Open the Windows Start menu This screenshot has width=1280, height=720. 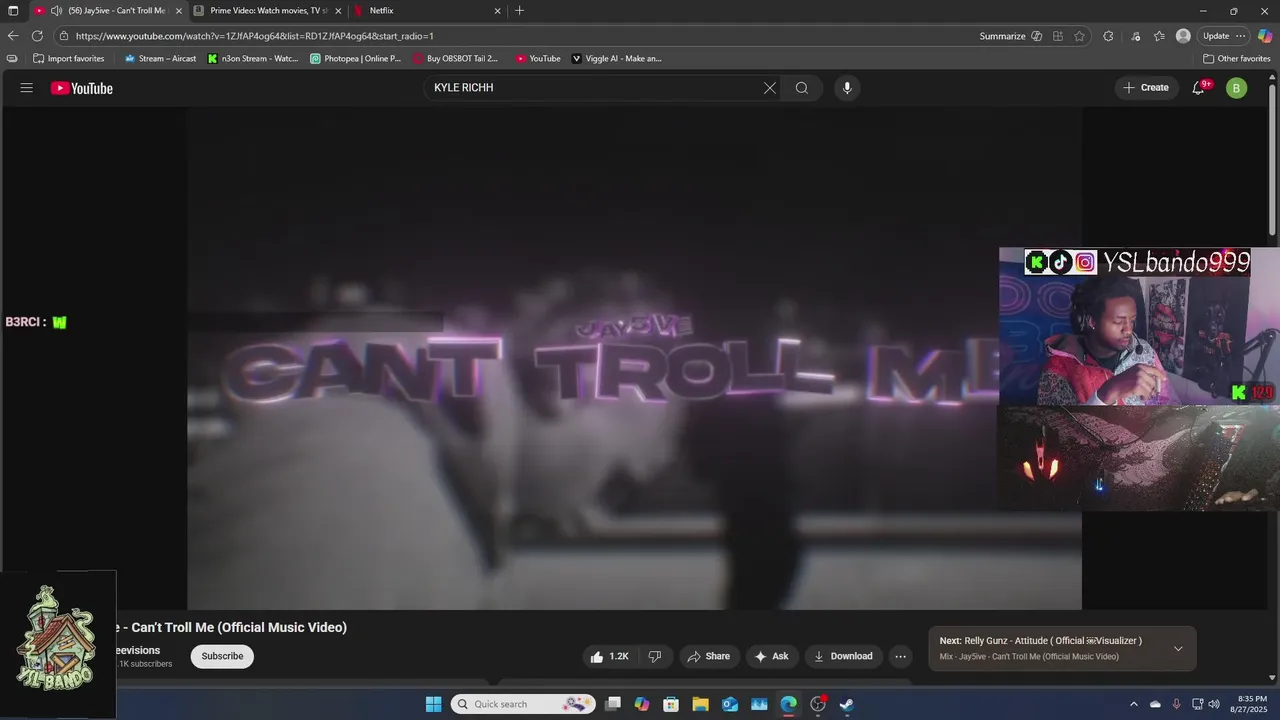click(x=433, y=704)
